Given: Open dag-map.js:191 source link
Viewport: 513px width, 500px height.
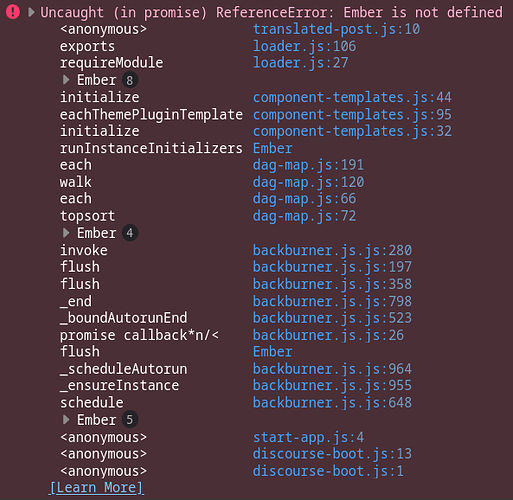Looking at the screenshot, I should pyautogui.click(x=308, y=165).
